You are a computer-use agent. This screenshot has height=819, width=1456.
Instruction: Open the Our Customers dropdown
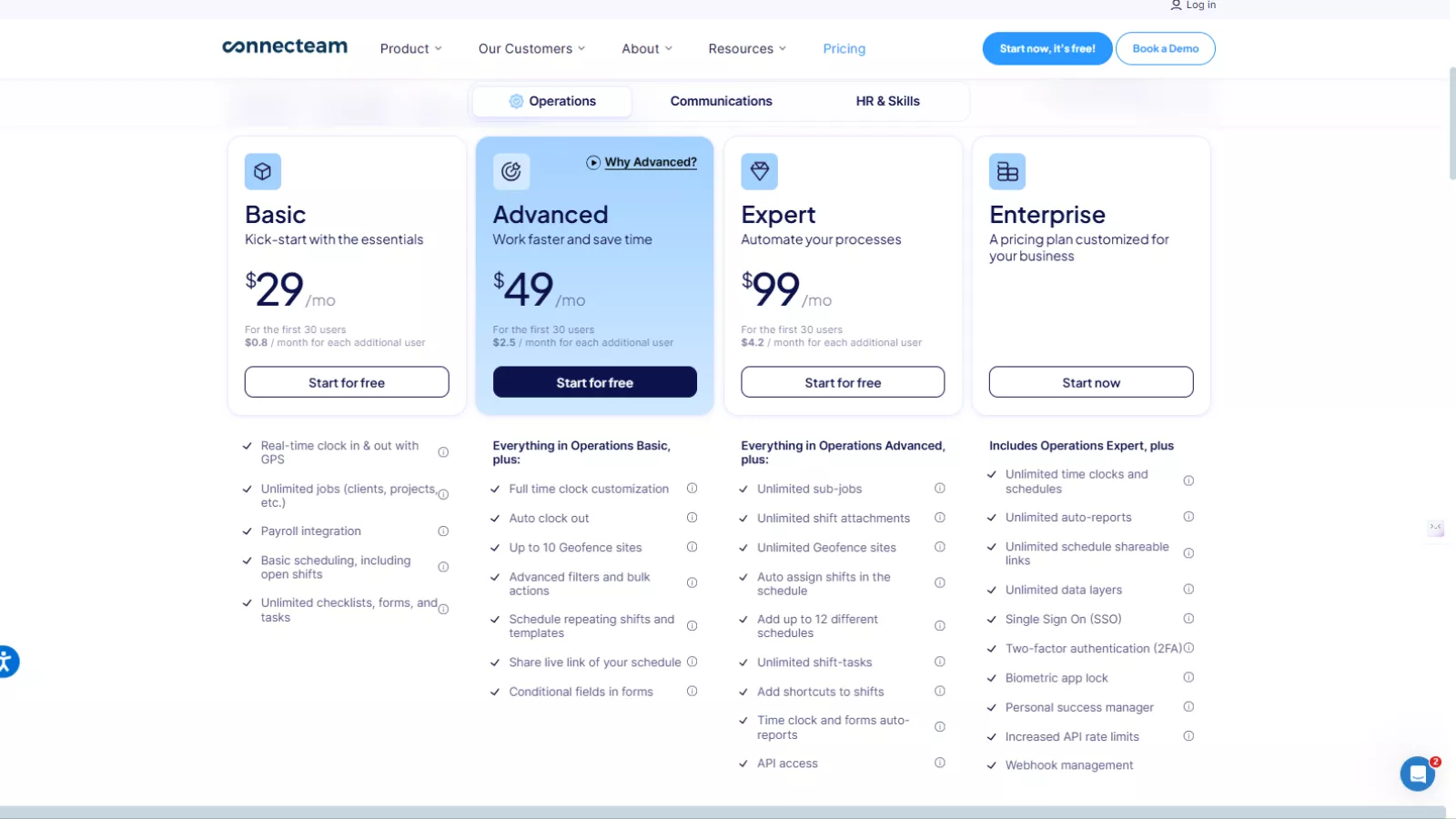(x=531, y=48)
